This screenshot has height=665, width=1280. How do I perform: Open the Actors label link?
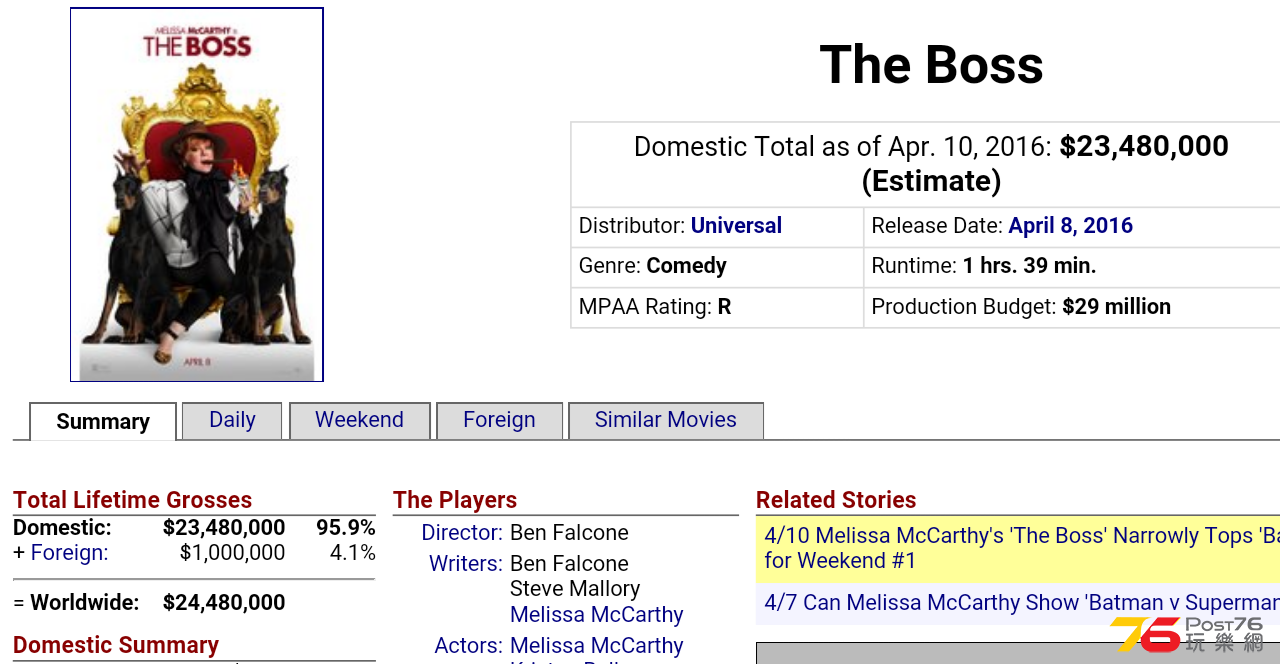pos(469,646)
